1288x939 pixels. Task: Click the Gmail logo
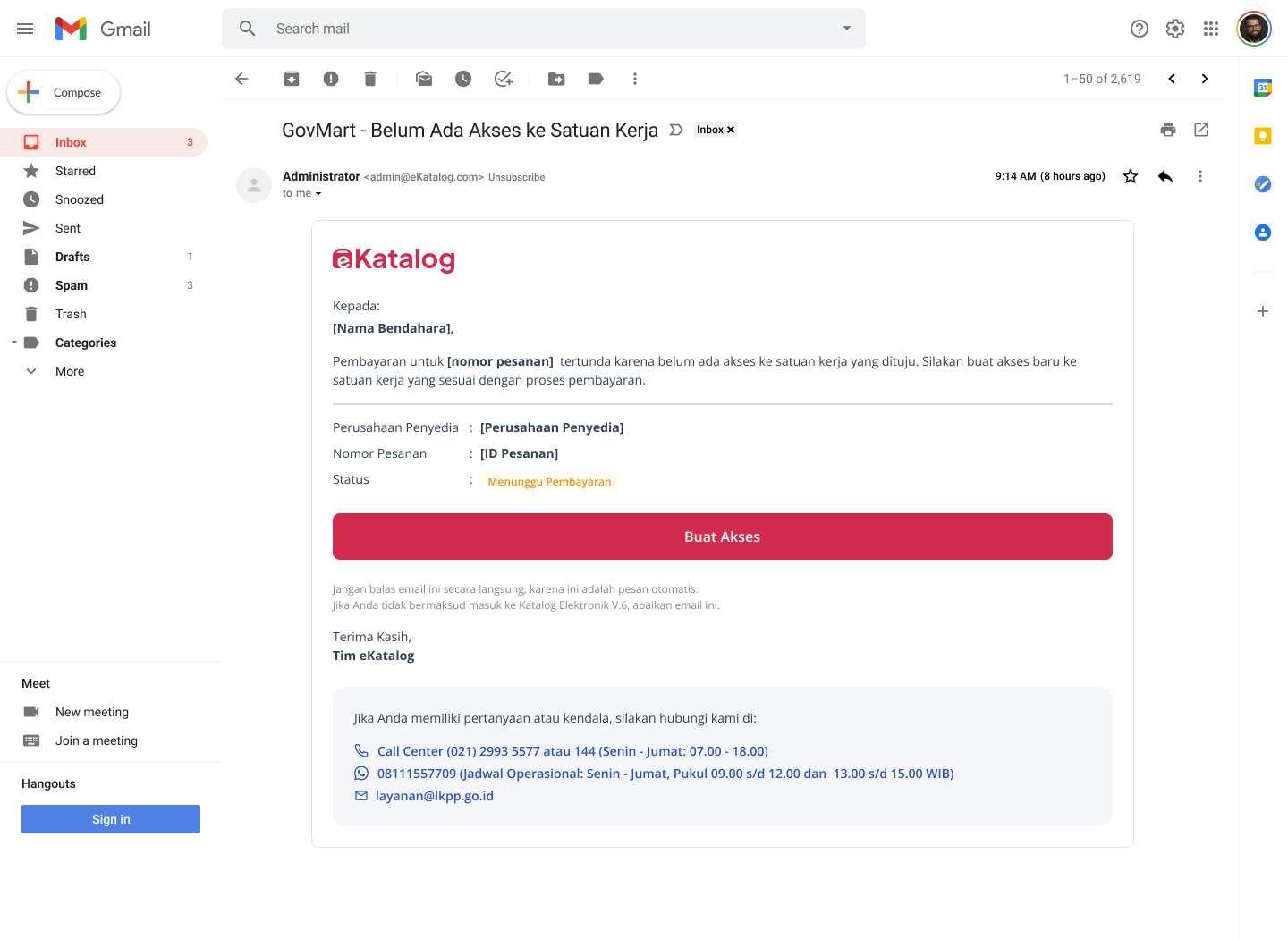(103, 29)
